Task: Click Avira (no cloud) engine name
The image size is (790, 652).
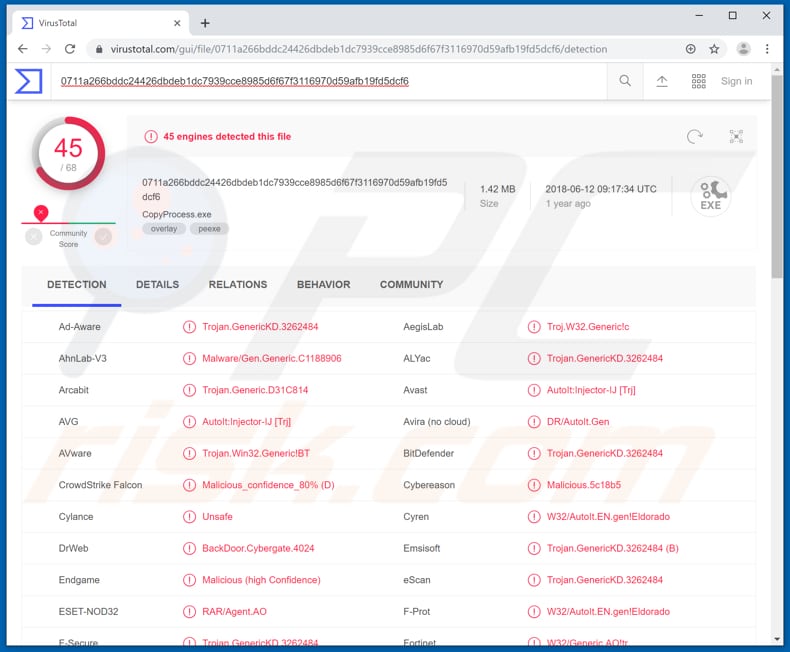Action: (437, 422)
